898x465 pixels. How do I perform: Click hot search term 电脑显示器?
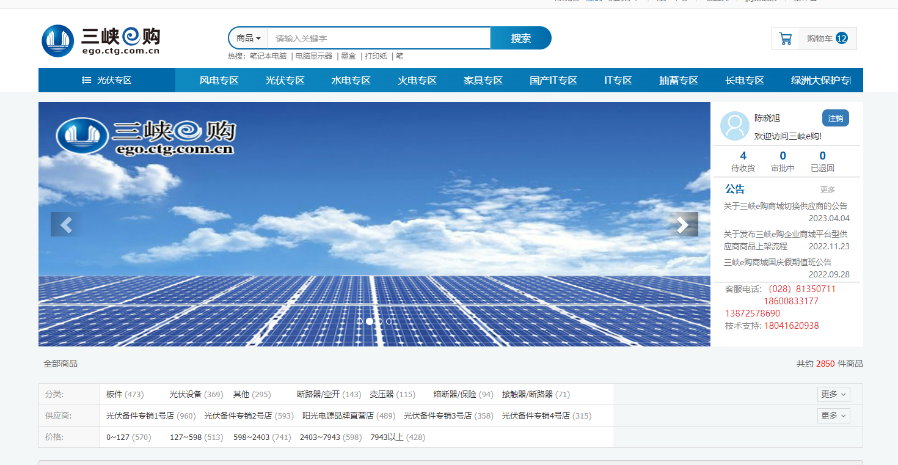[x=314, y=56]
